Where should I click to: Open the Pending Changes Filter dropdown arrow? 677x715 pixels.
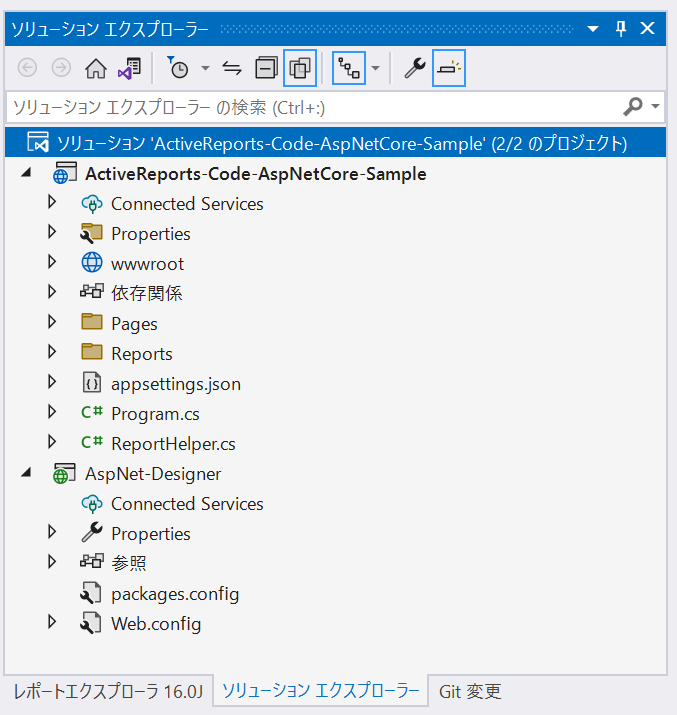(206, 68)
